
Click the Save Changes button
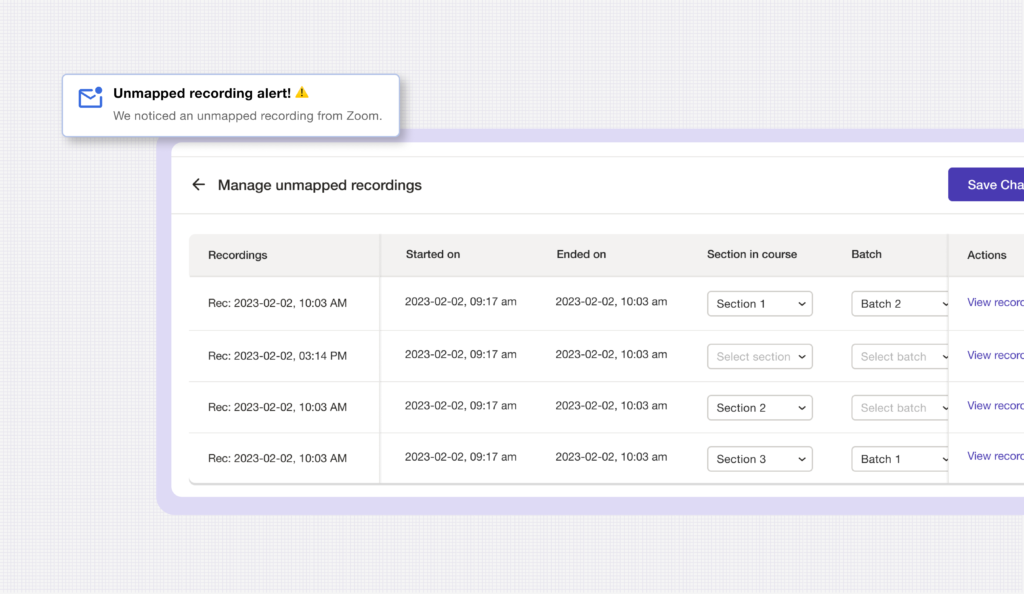coord(986,185)
